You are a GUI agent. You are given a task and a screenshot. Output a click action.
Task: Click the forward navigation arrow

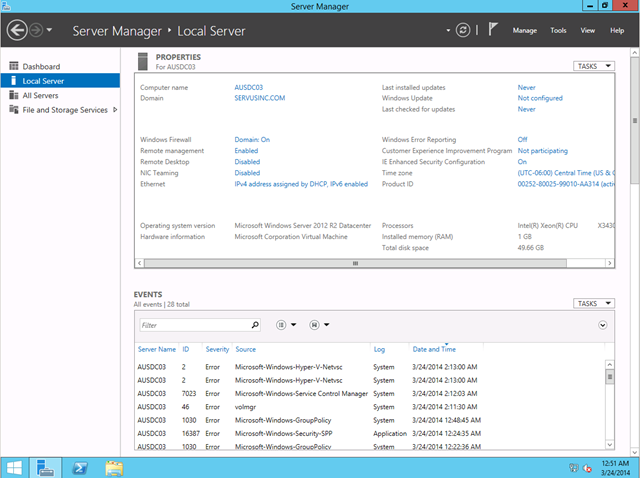pyautogui.click(x=36, y=30)
